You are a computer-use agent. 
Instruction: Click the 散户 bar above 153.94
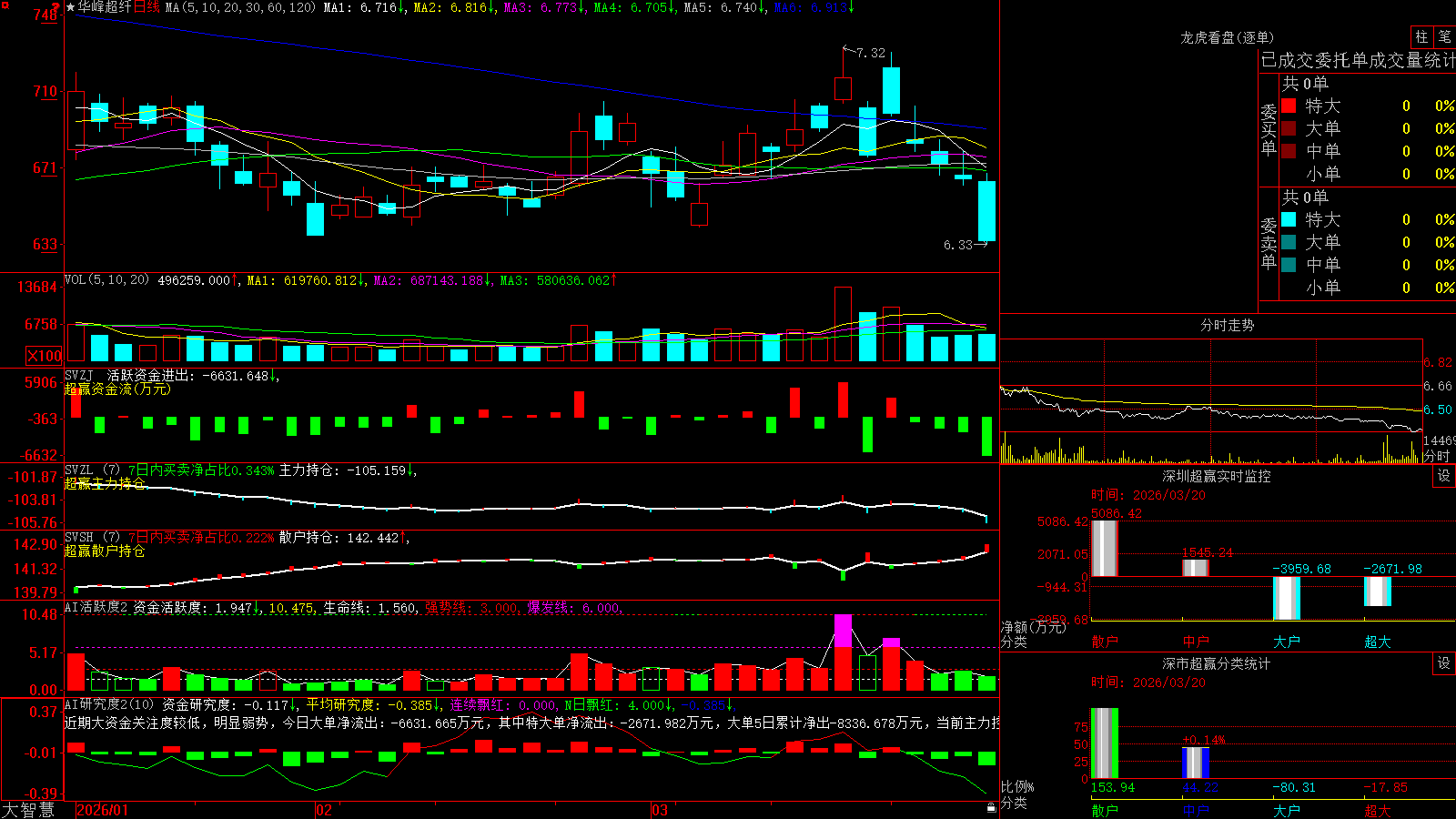tap(1104, 743)
